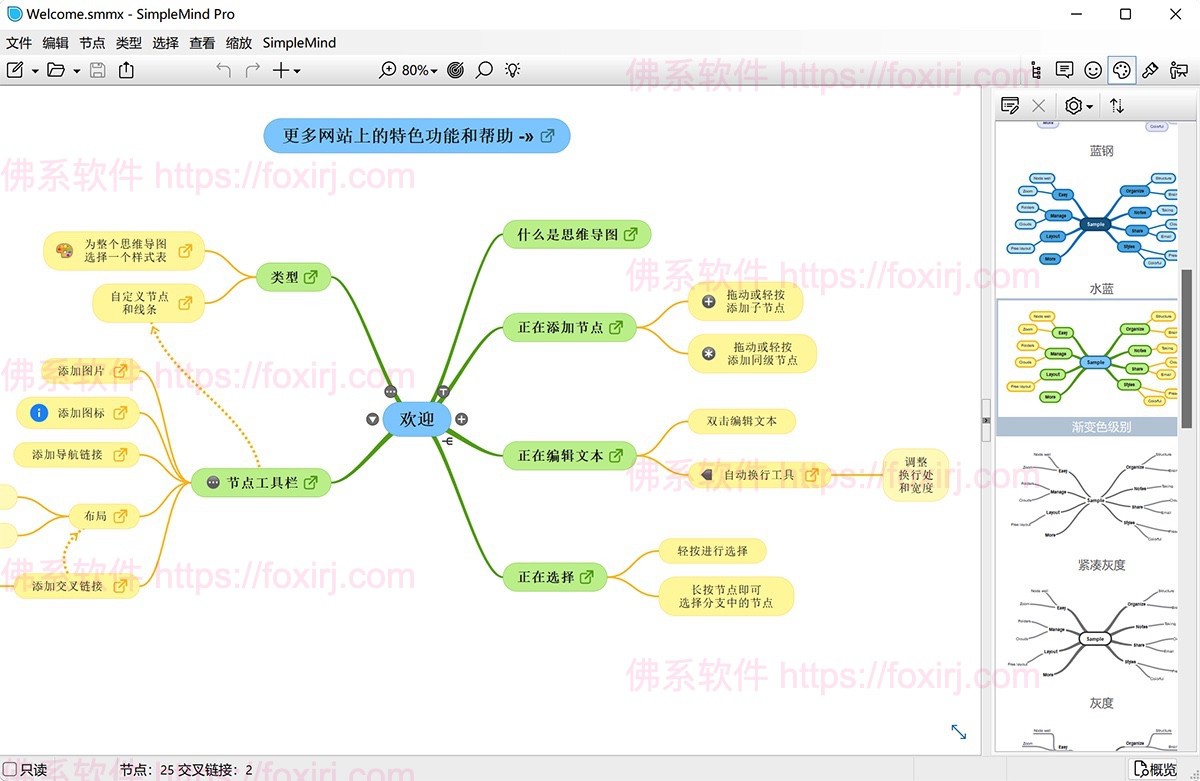The image size is (1200, 781).
Task: Open search with the magnifier icon
Action: pos(484,70)
